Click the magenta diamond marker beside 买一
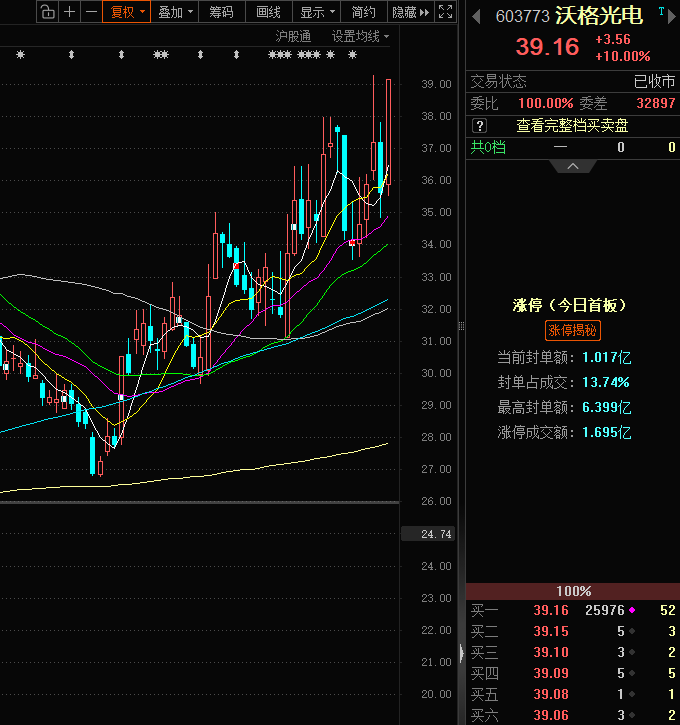 point(632,610)
